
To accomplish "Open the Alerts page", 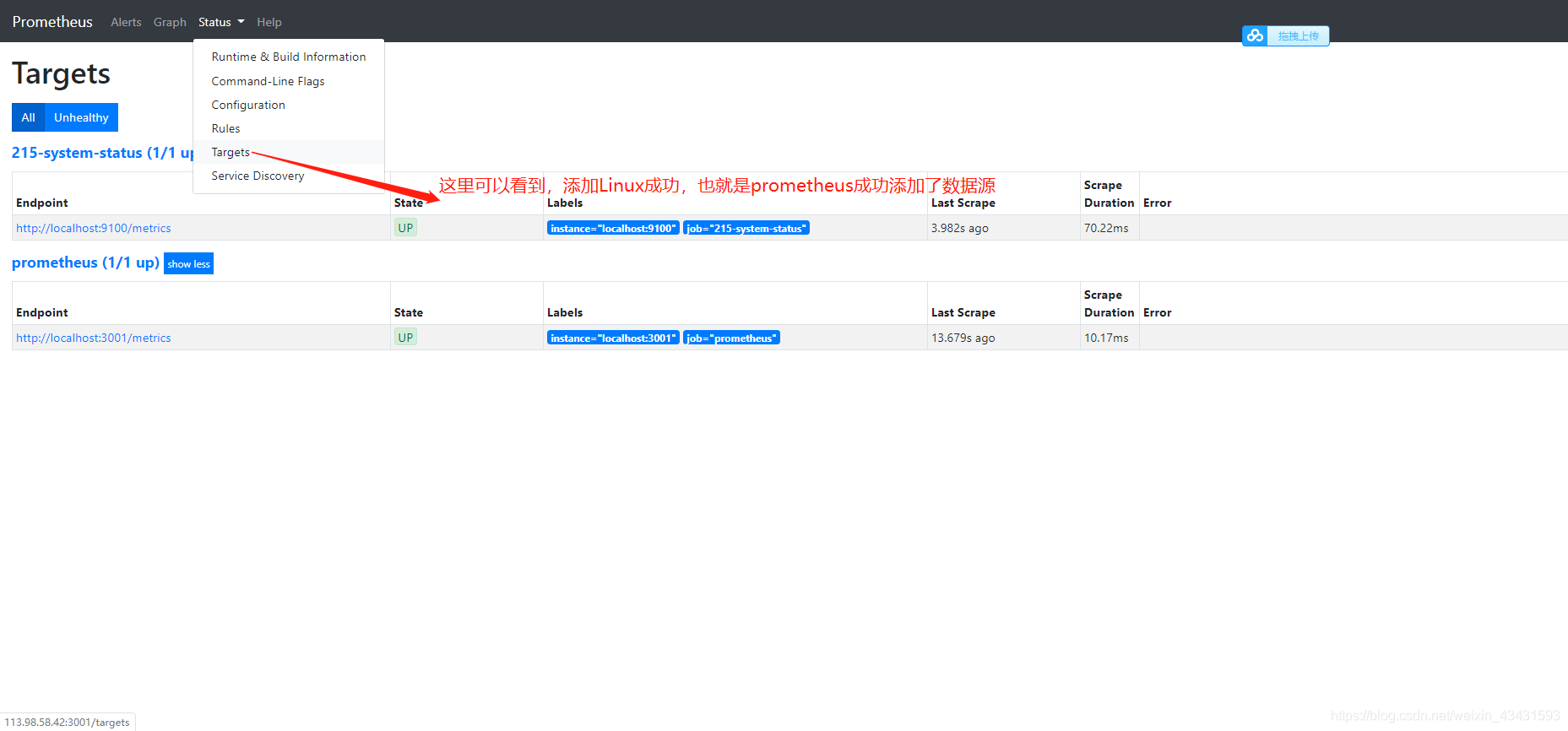I will pos(126,22).
